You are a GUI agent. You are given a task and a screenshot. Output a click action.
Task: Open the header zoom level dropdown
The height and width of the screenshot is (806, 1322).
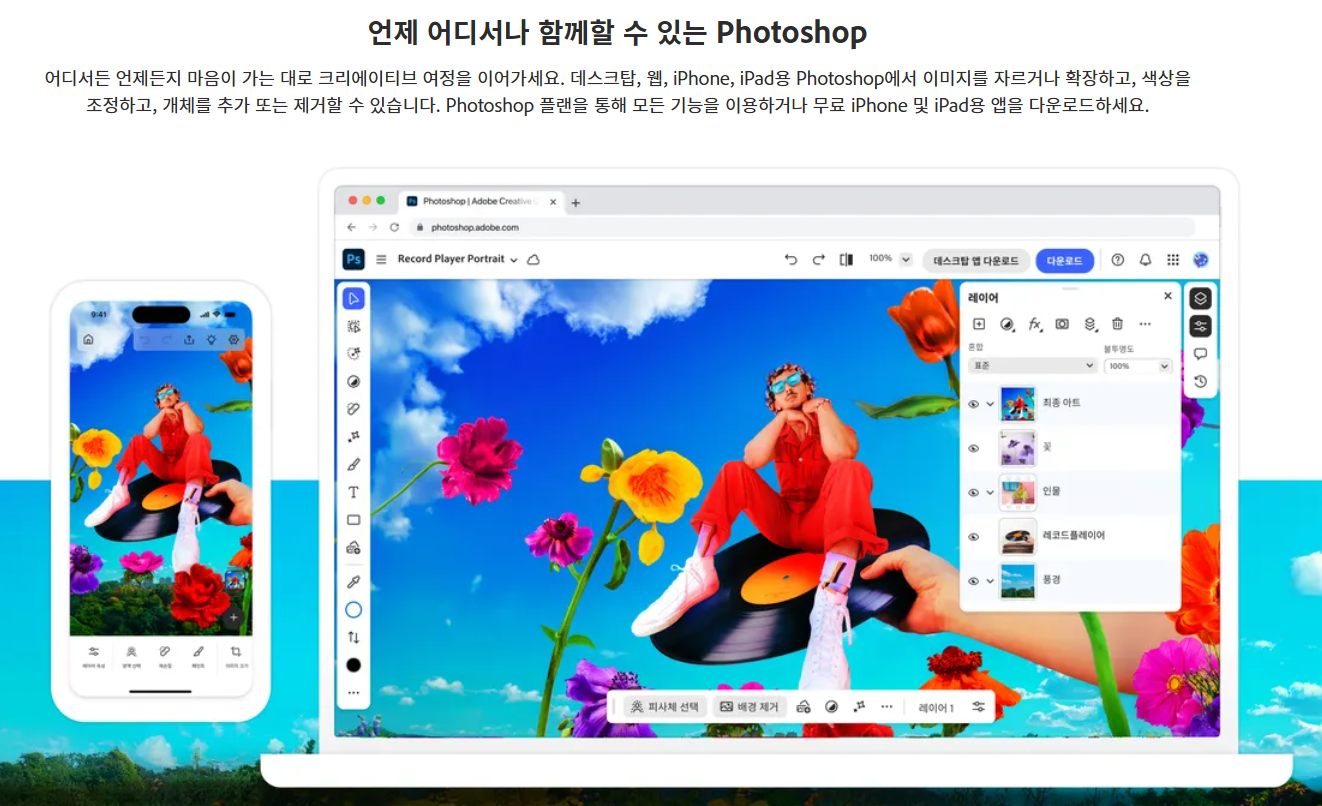906,259
